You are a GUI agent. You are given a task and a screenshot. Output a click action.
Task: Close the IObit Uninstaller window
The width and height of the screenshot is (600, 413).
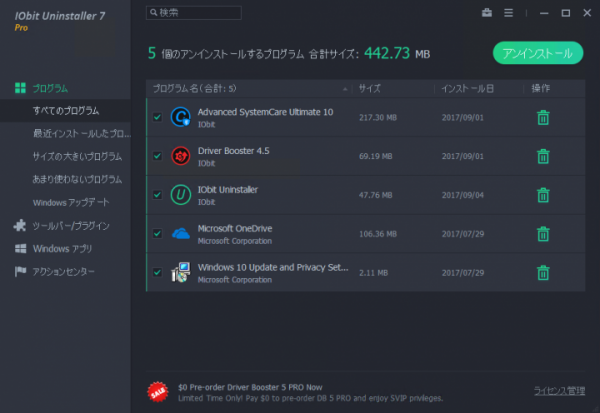click(587, 13)
